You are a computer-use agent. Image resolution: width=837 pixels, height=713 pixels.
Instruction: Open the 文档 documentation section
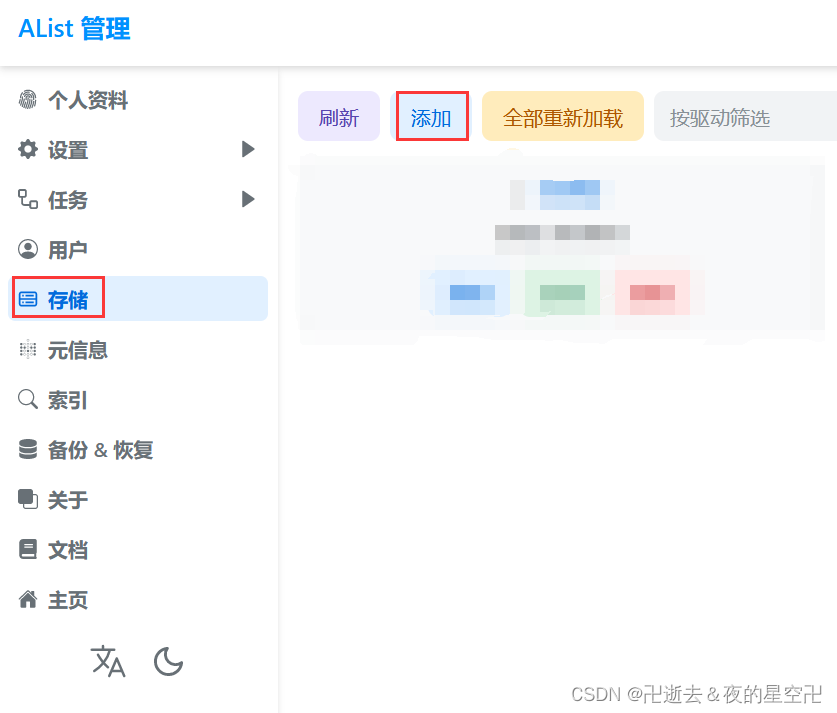click(28, 549)
